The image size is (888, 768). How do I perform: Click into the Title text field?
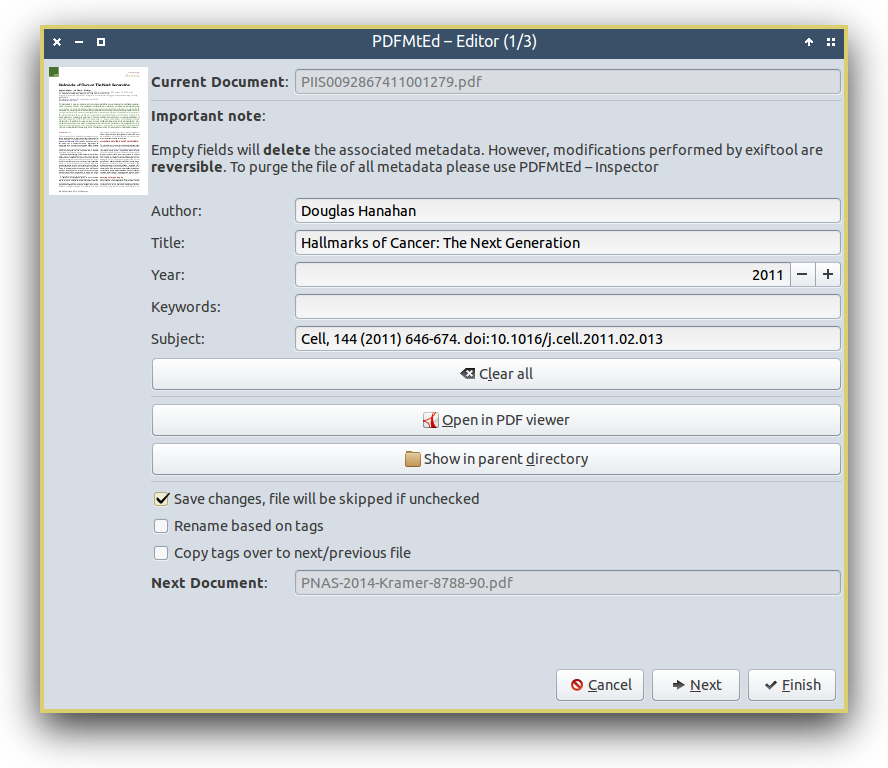(x=567, y=243)
